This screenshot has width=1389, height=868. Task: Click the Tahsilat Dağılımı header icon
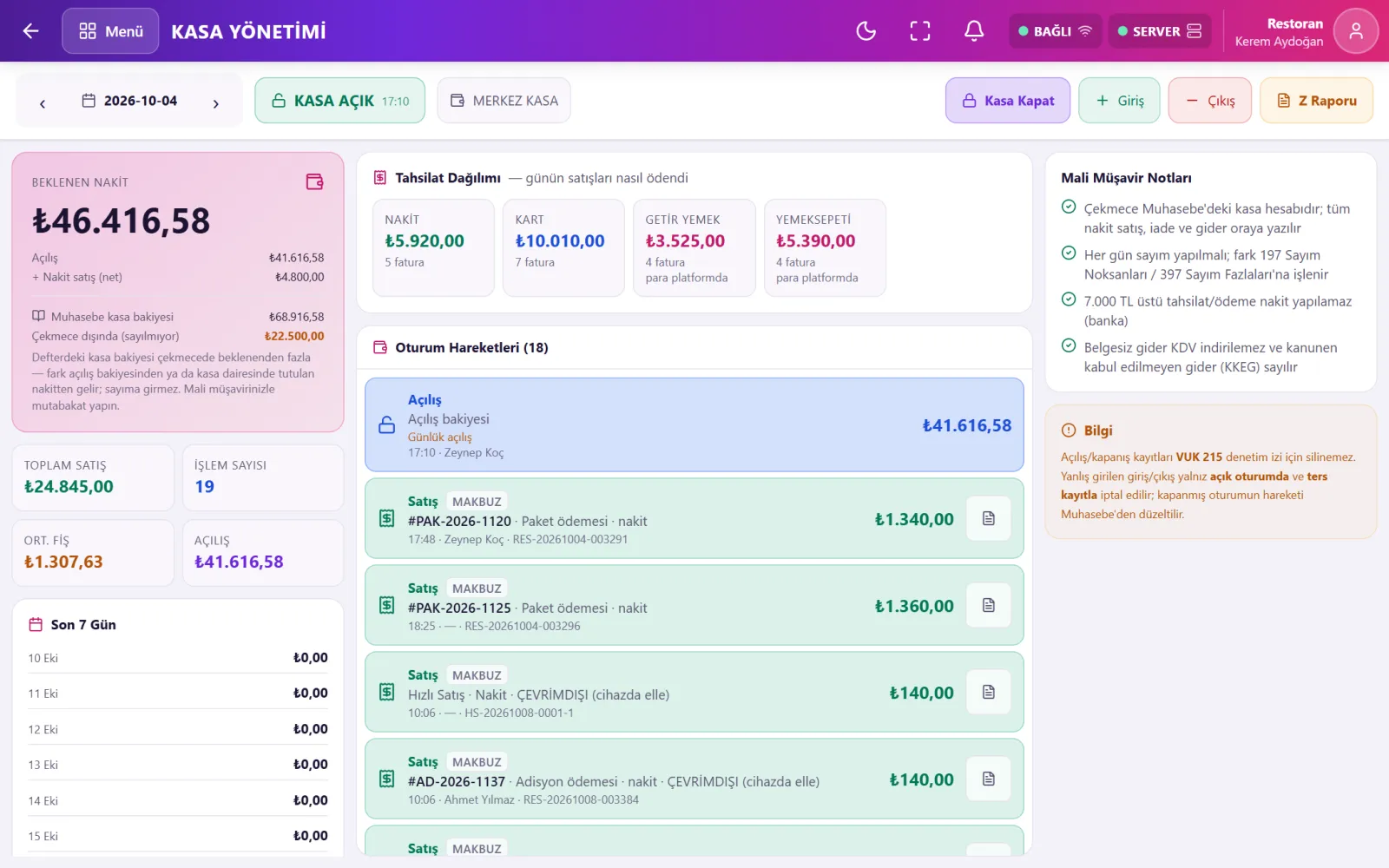pyautogui.click(x=380, y=178)
